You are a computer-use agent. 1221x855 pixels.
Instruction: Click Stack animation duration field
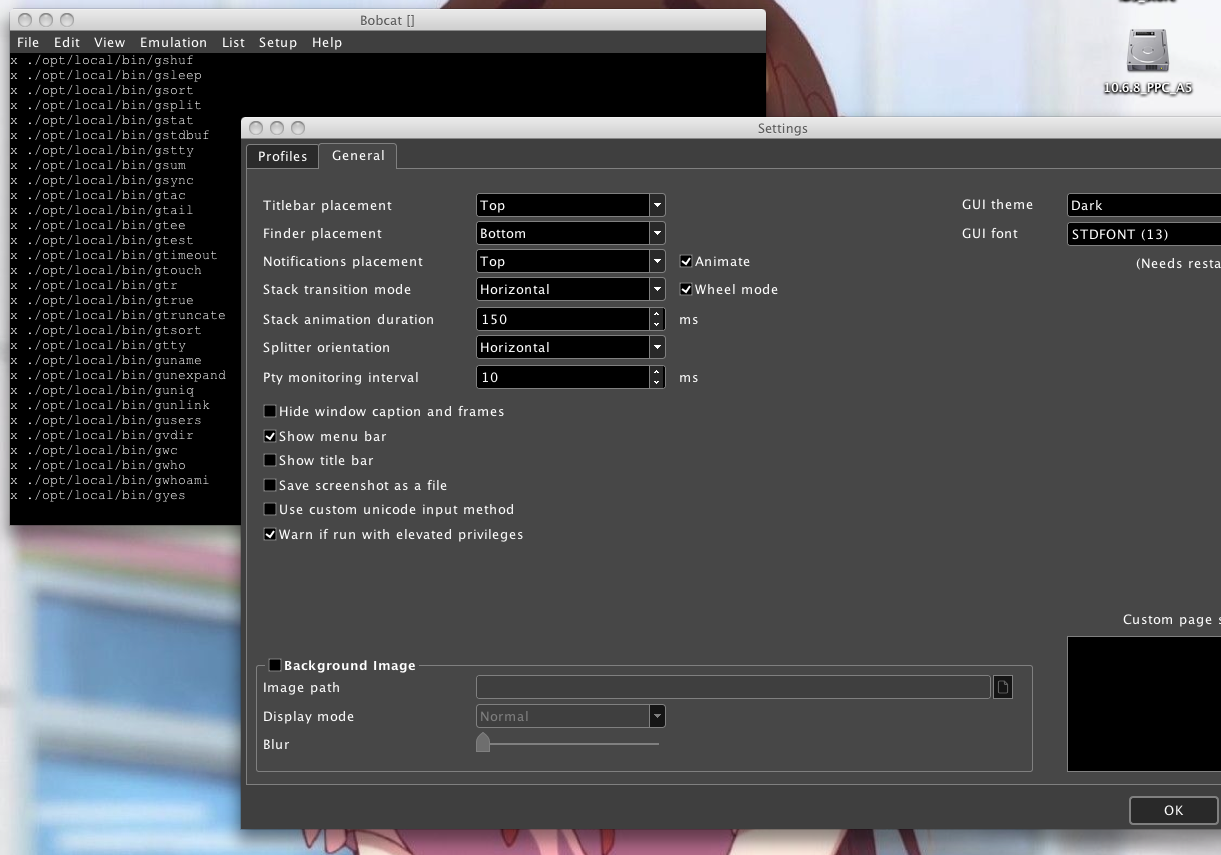coord(563,319)
